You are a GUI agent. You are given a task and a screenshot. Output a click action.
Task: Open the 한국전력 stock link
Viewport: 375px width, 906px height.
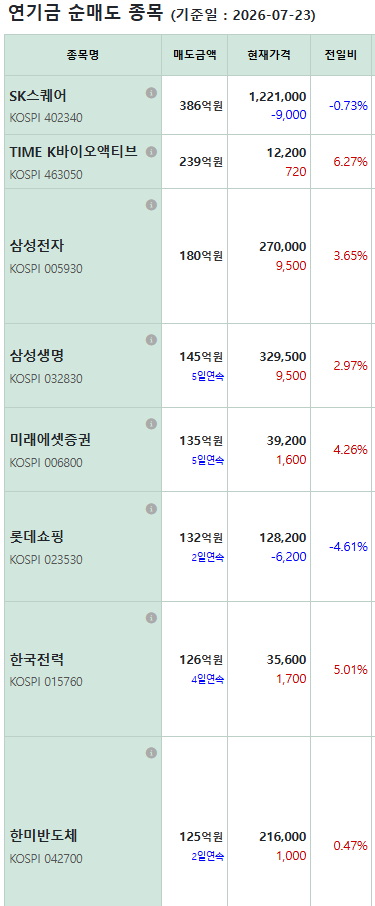(37, 659)
